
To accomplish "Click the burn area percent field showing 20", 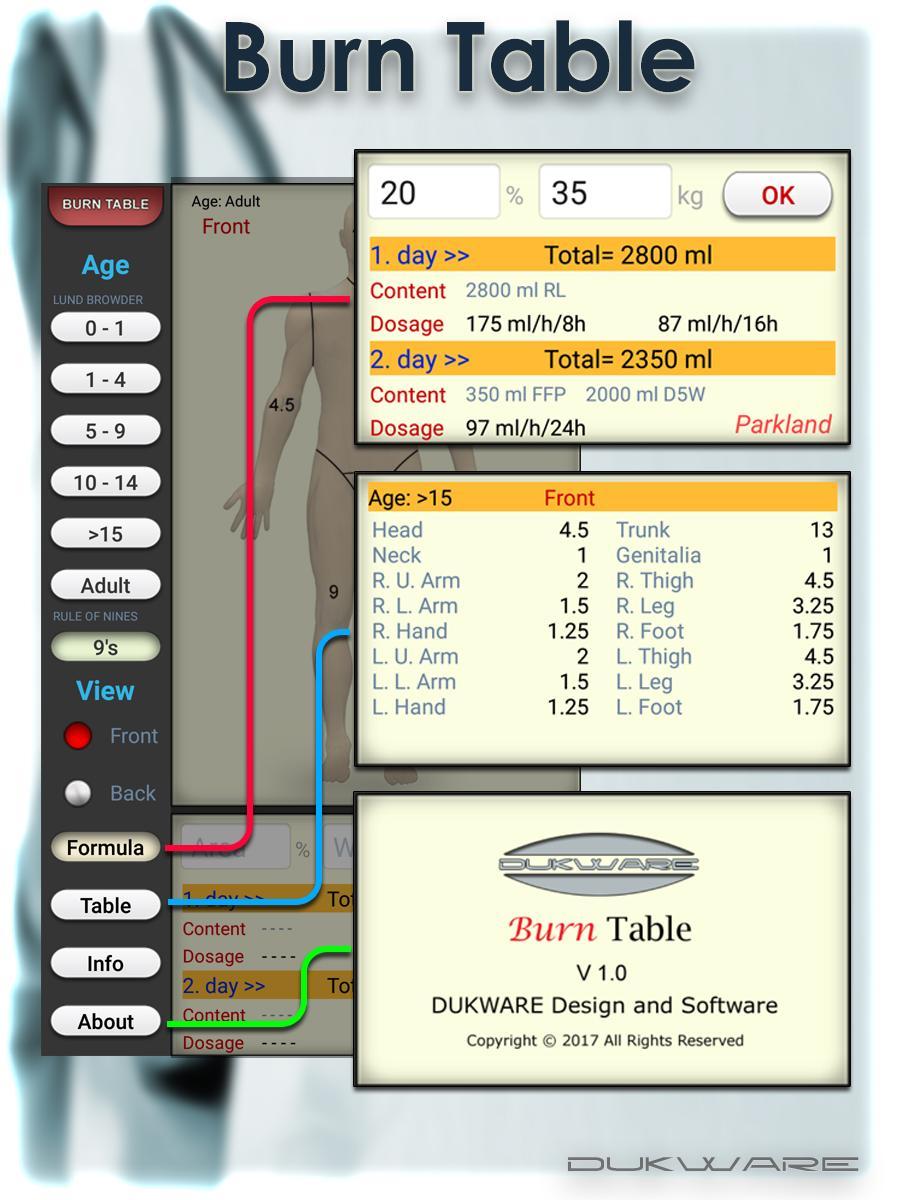I will point(434,192).
